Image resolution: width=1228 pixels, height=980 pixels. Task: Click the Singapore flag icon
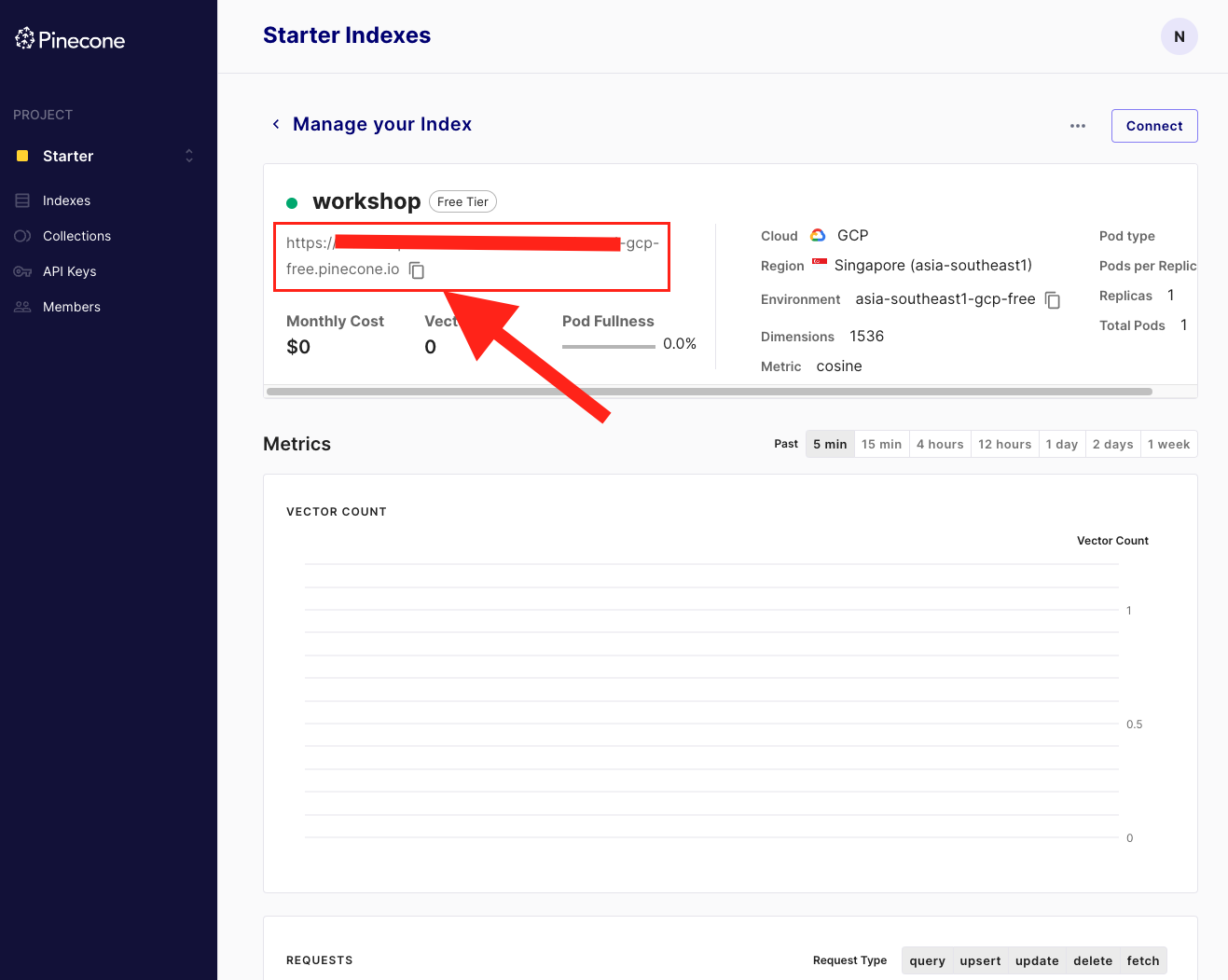(x=820, y=262)
